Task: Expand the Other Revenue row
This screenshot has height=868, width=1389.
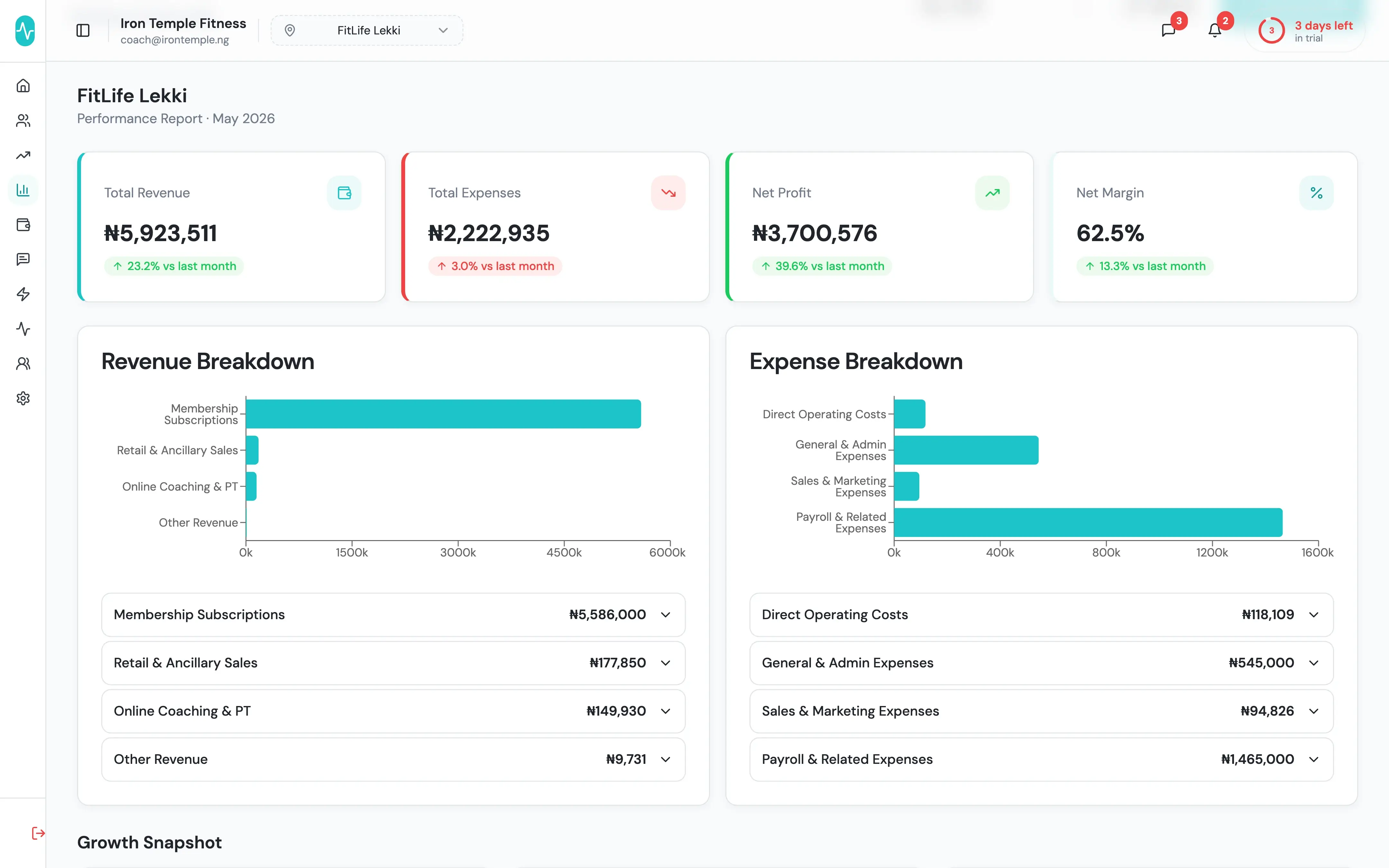Action: point(394,759)
